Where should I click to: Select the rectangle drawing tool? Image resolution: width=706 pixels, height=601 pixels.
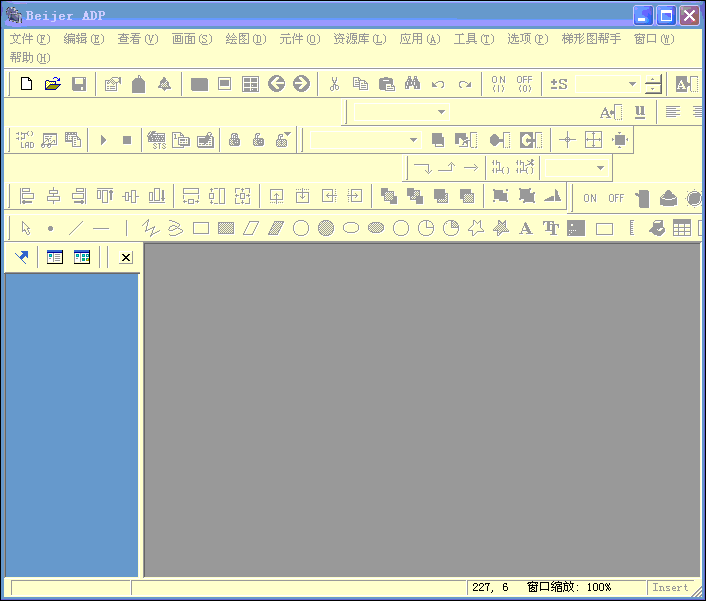click(x=201, y=228)
